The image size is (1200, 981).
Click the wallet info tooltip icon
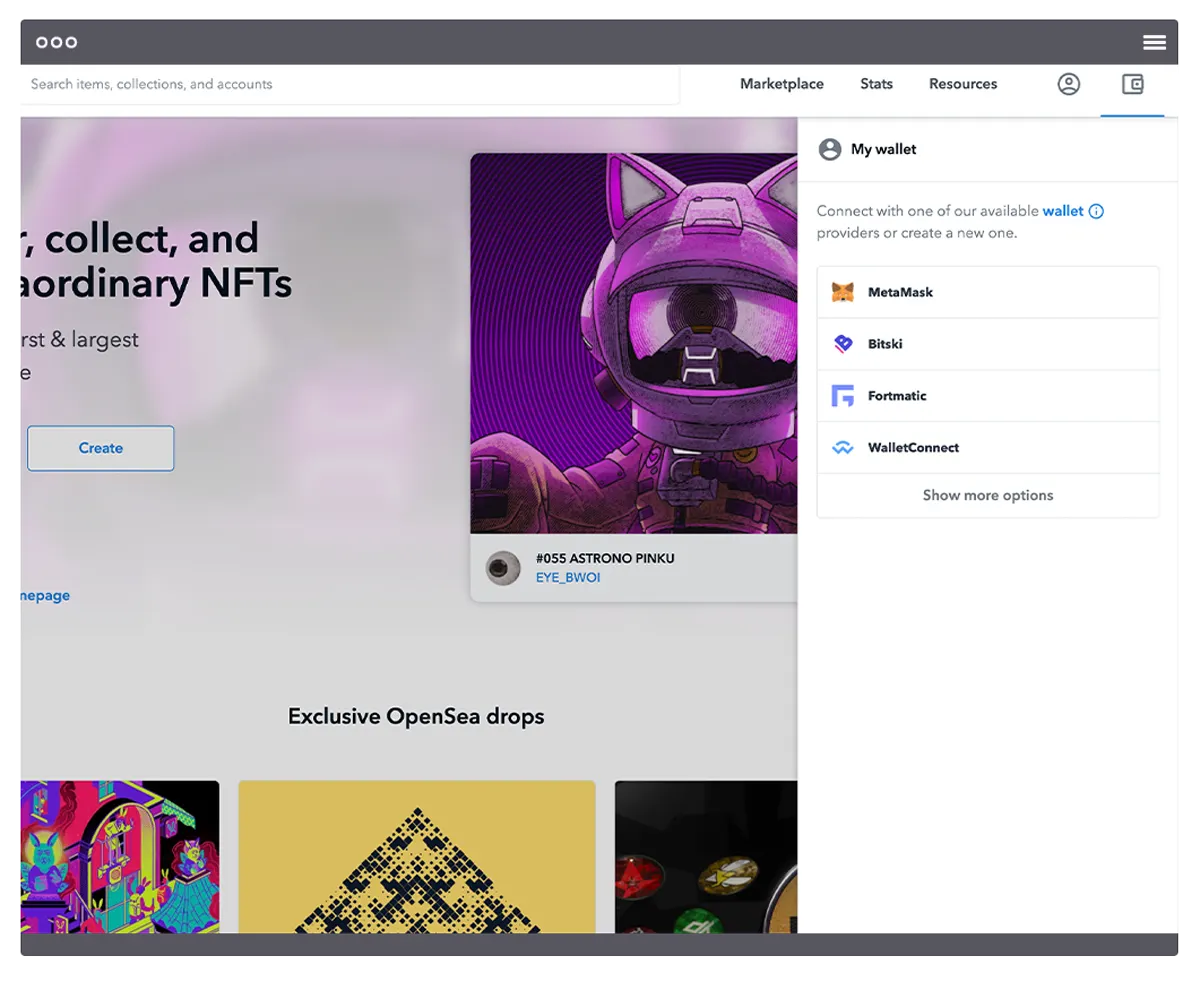(x=1096, y=211)
